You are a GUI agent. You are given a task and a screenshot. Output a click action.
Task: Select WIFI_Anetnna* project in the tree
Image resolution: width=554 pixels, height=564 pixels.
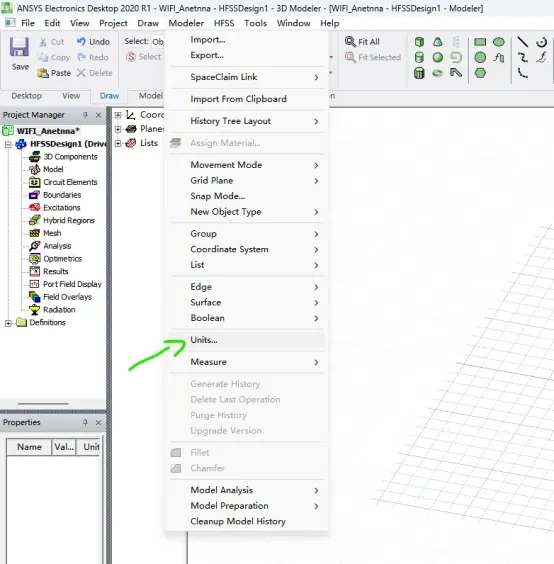[x=48, y=131]
